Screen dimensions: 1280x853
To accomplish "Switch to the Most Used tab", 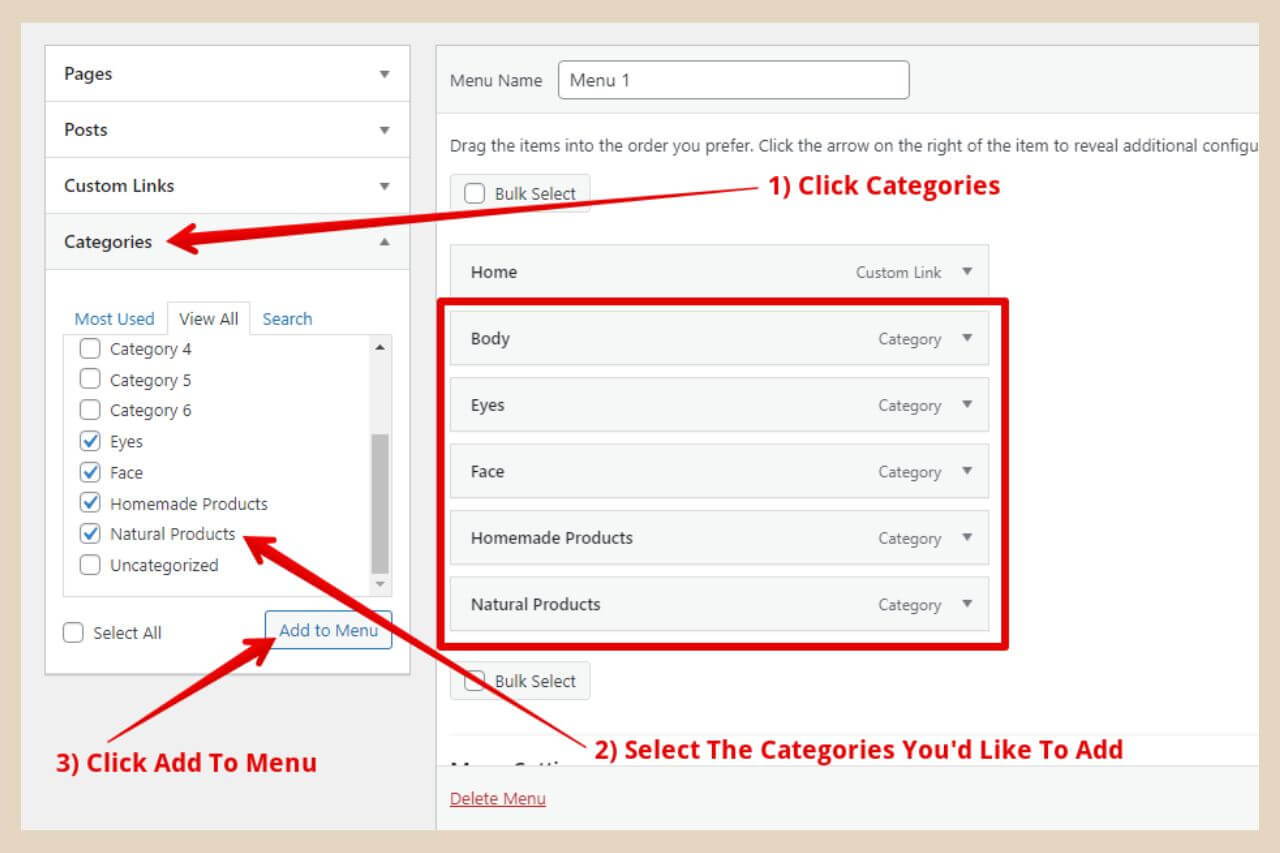I will point(115,318).
